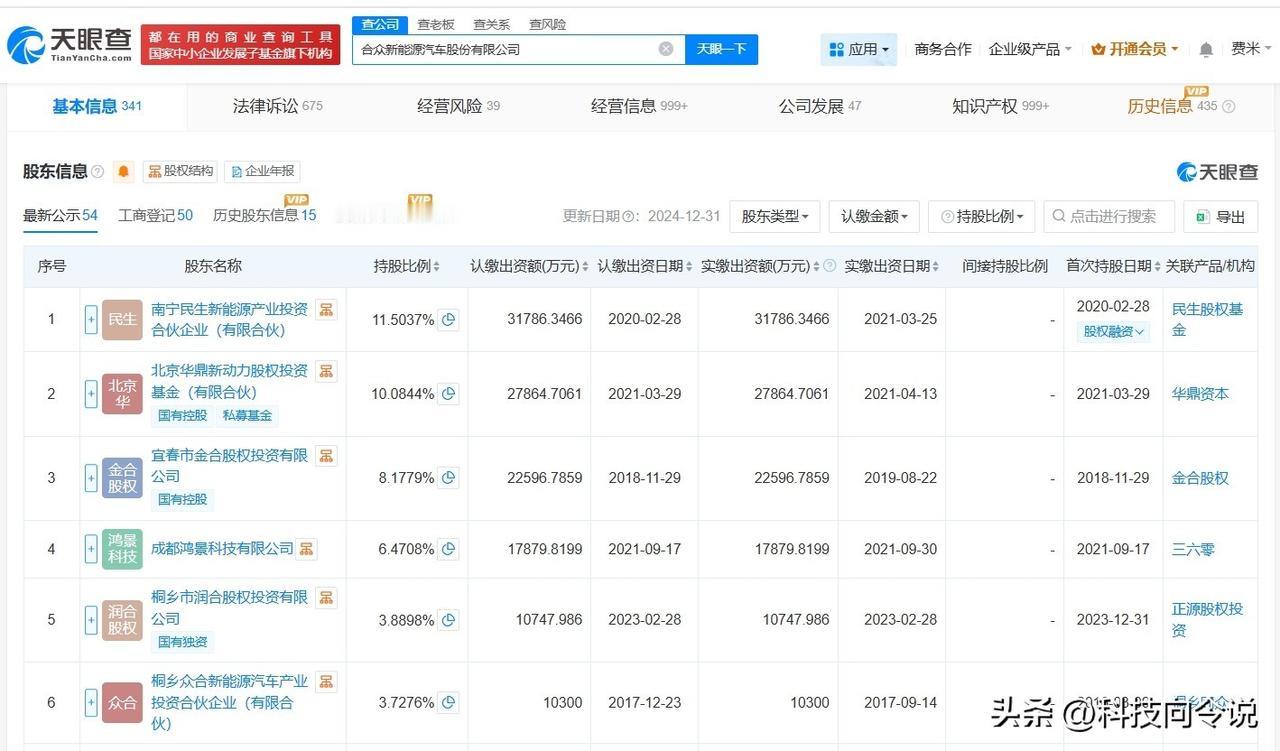This screenshot has width=1280, height=751.
Task: Expand row 6 with the plus button
Action: [x=92, y=703]
